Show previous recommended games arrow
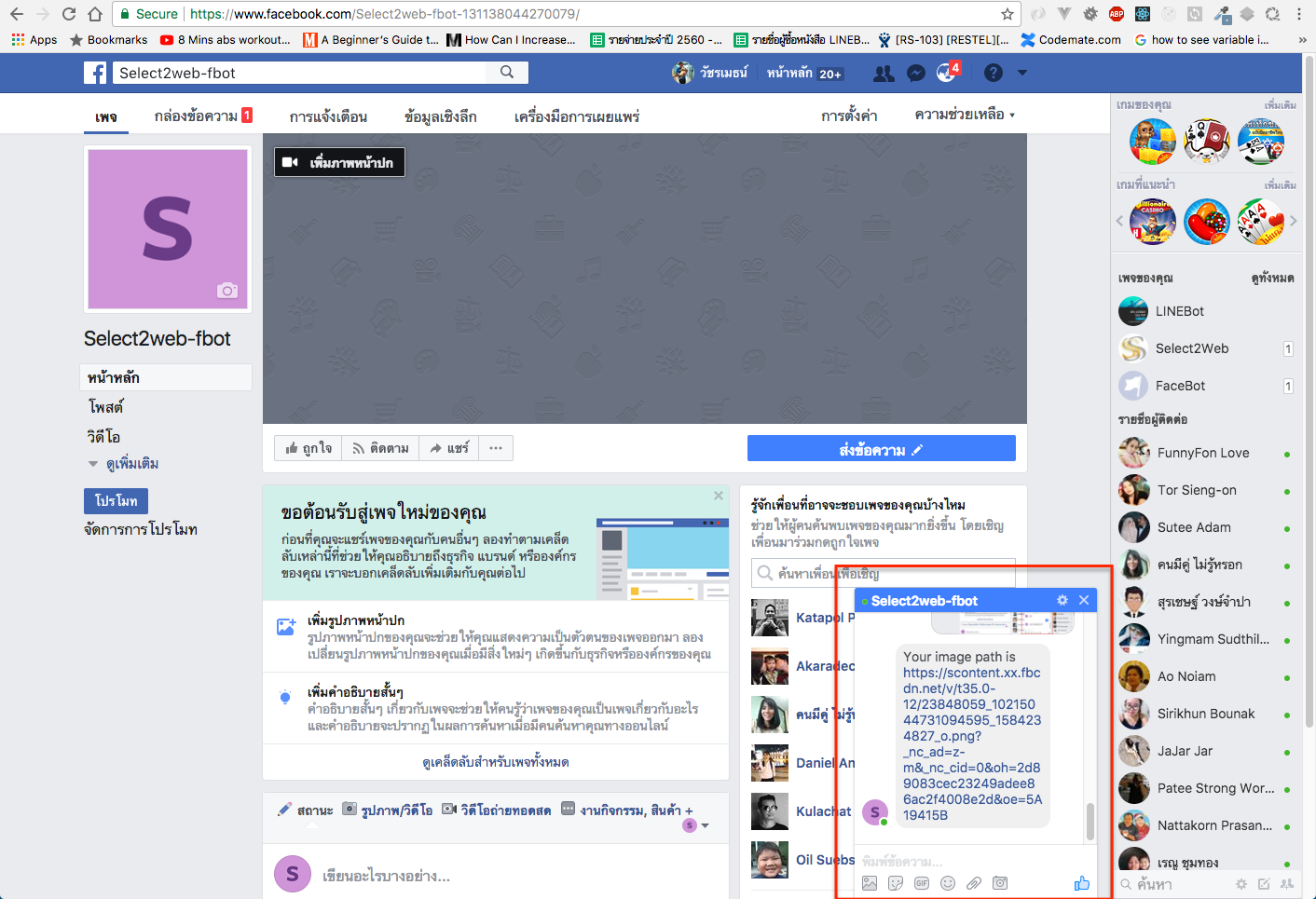The height and width of the screenshot is (899, 1316). coord(1119,221)
